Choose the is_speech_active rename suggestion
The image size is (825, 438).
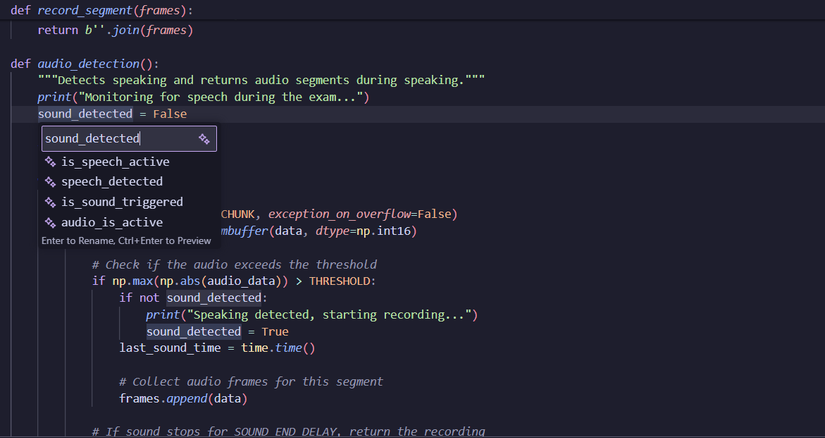click(x=115, y=162)
